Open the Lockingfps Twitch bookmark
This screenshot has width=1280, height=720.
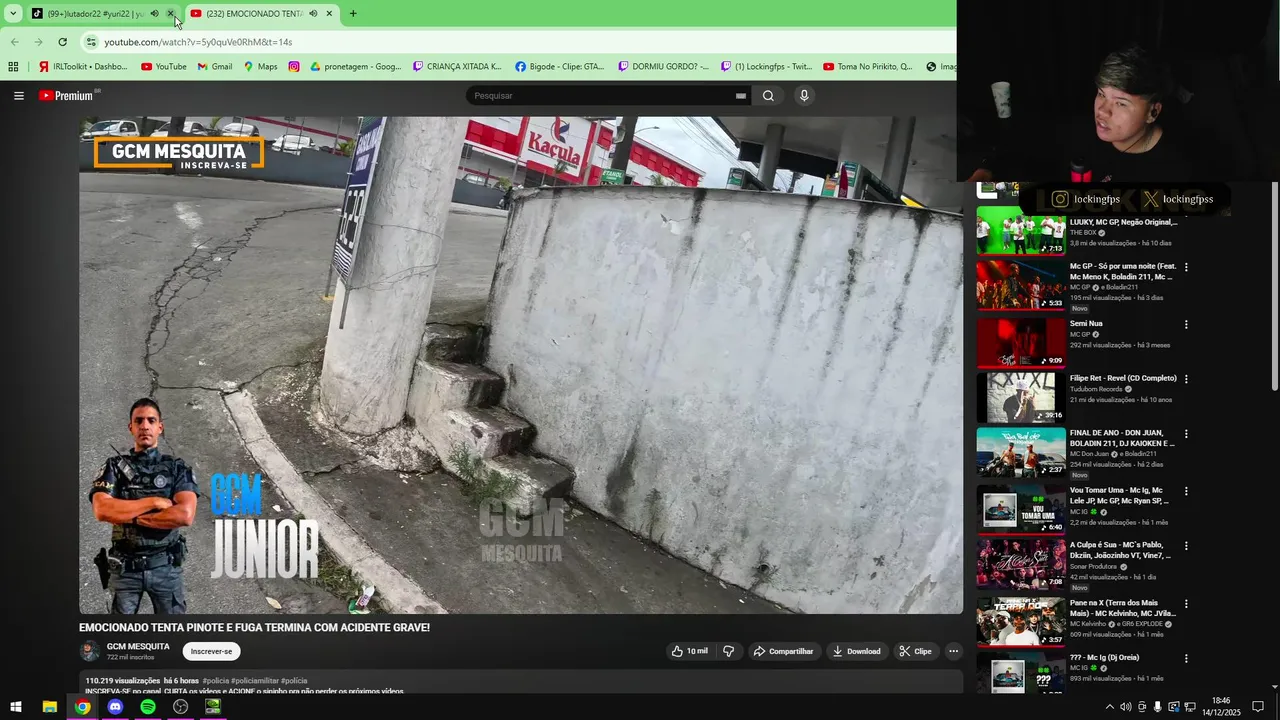767,67
